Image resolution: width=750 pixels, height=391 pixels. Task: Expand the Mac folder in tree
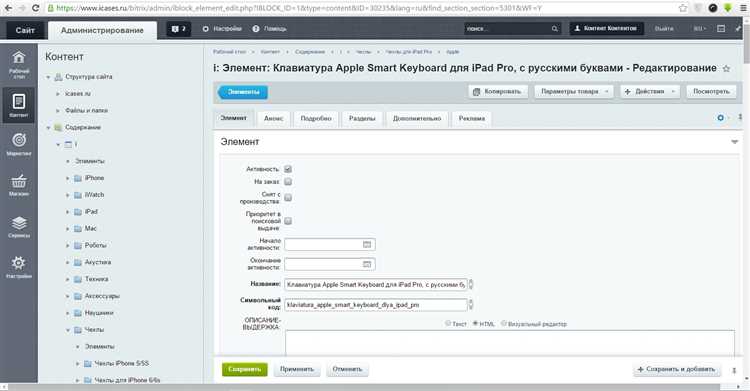click(x=67, y=229)
